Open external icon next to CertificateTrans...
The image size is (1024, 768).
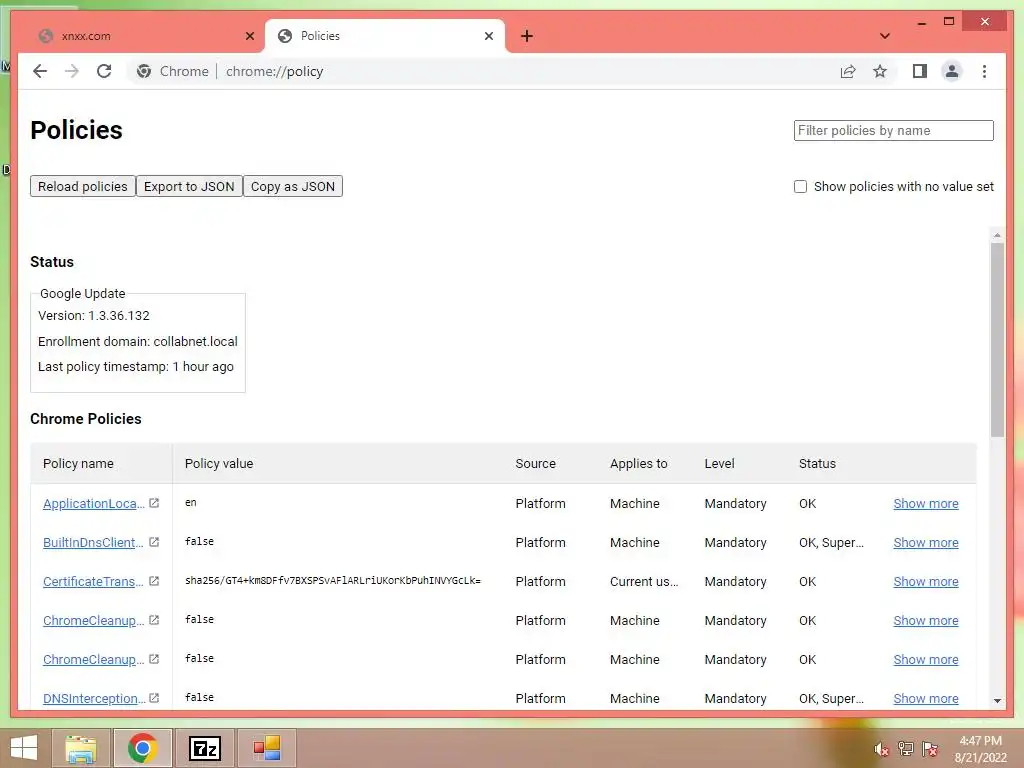coord(154,581)
